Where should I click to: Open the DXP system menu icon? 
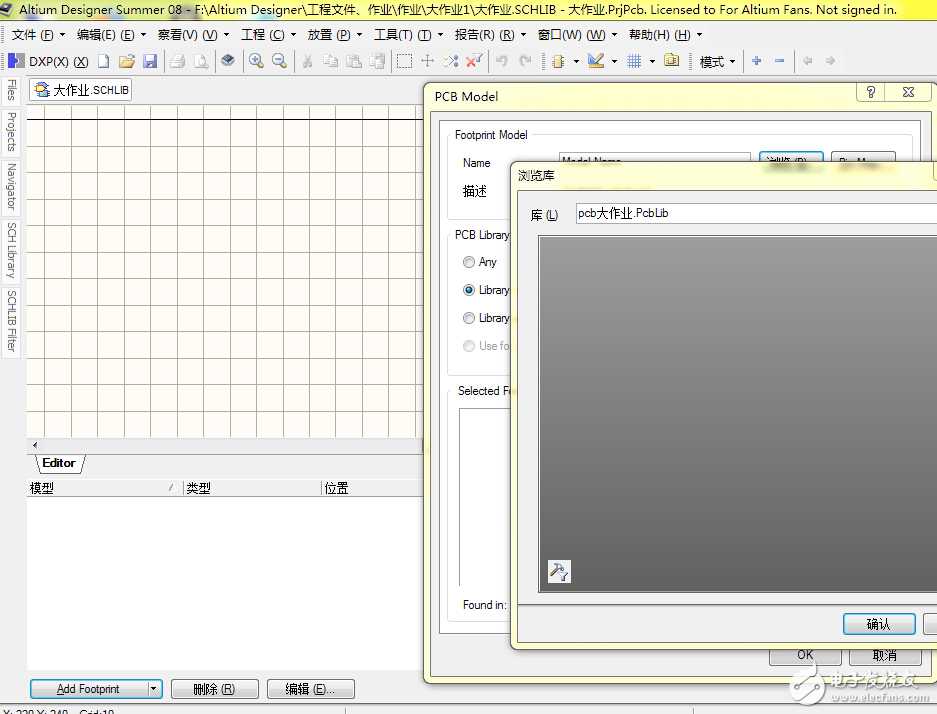(x=16, y=61)
